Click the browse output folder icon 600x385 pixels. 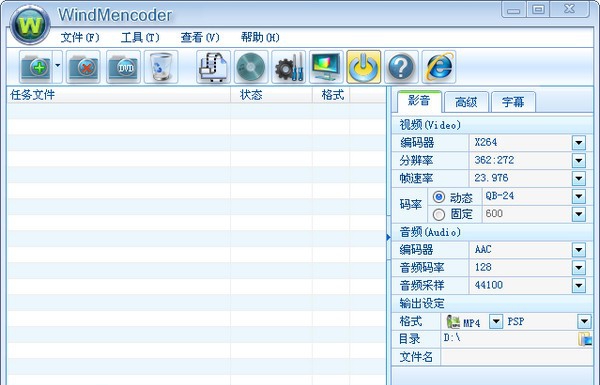click(x=585, y=339)
